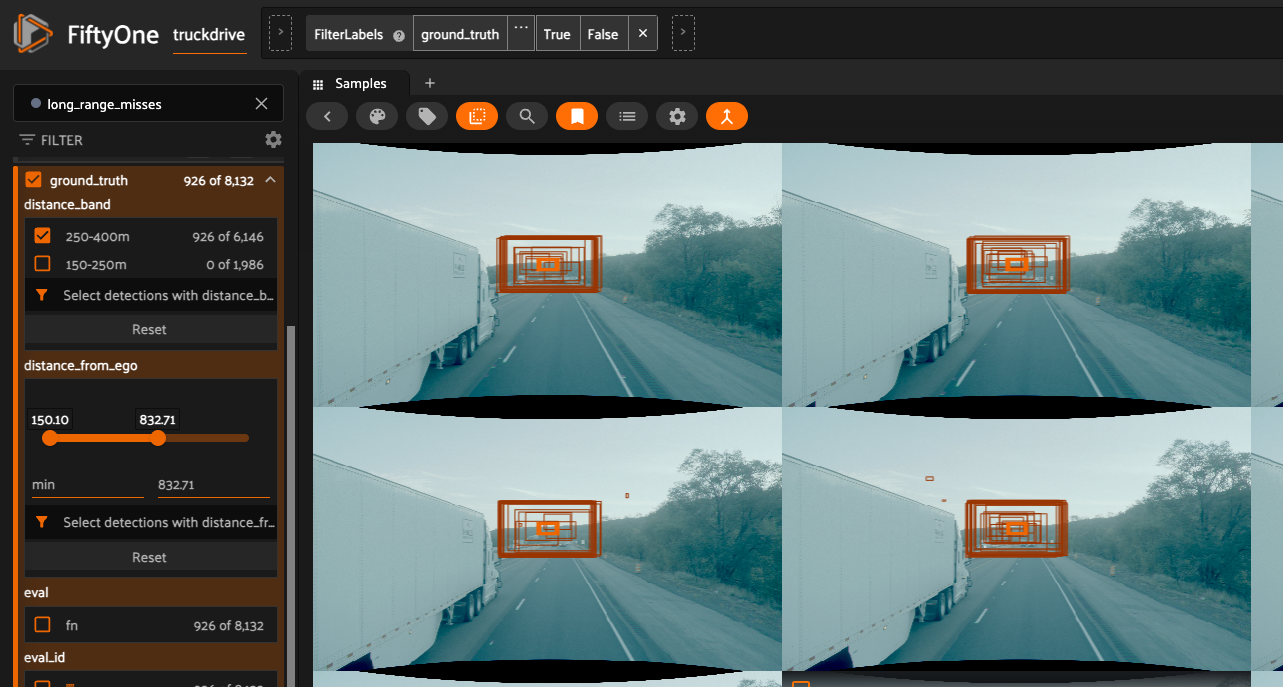The image size is (1283, 687).
Task: Toggle the patches view icon
Action: 477,117
